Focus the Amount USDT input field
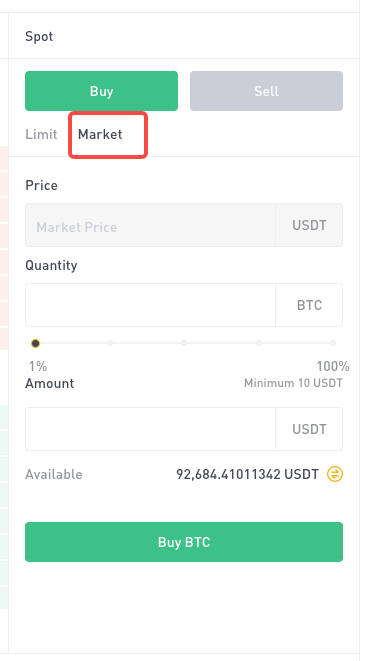 pos(150,429)
